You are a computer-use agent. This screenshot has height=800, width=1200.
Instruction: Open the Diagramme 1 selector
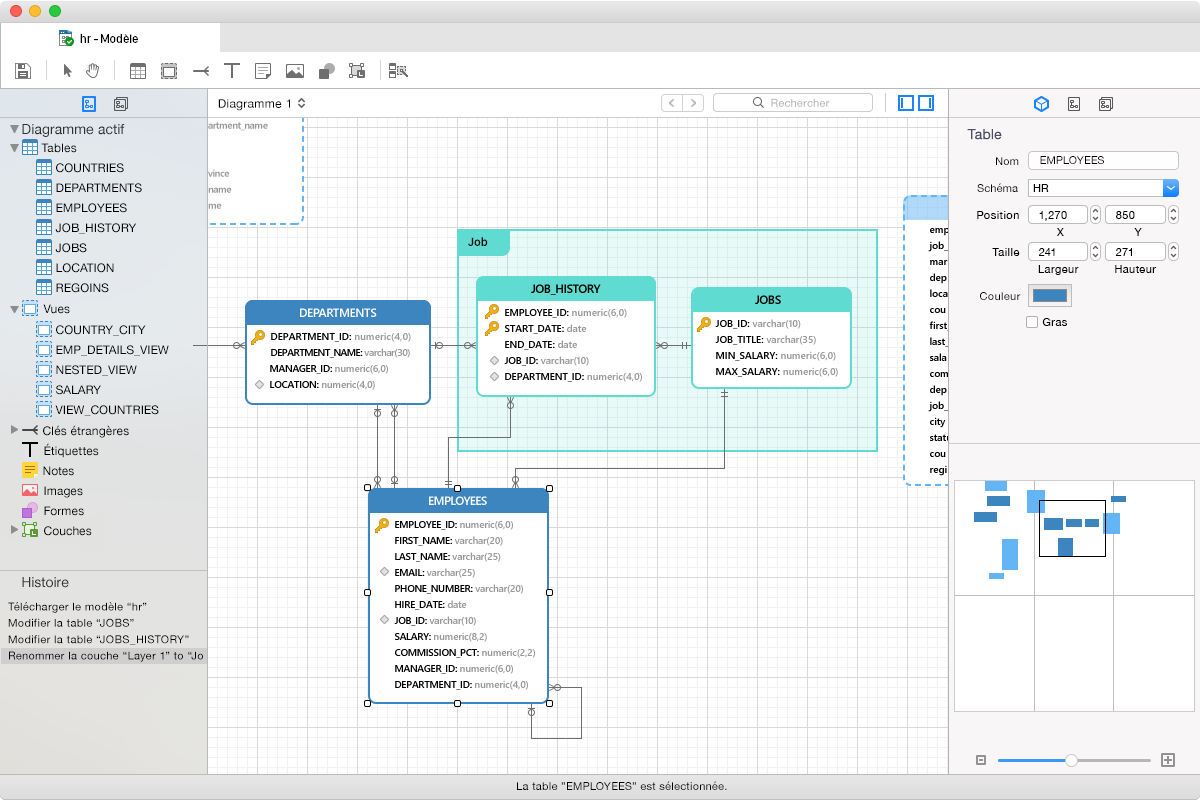click(259, 102)
